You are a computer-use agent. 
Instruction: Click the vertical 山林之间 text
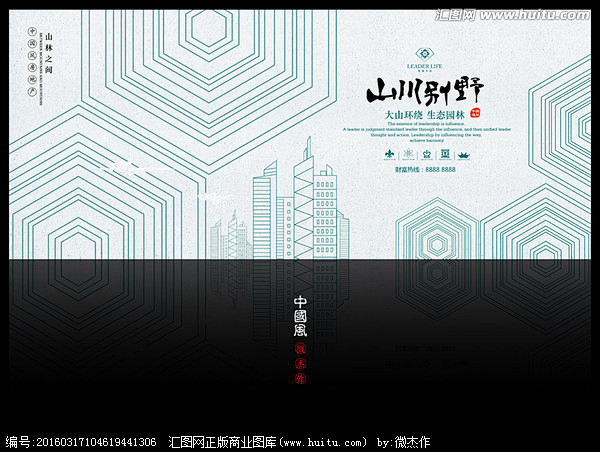coord(49,53)
